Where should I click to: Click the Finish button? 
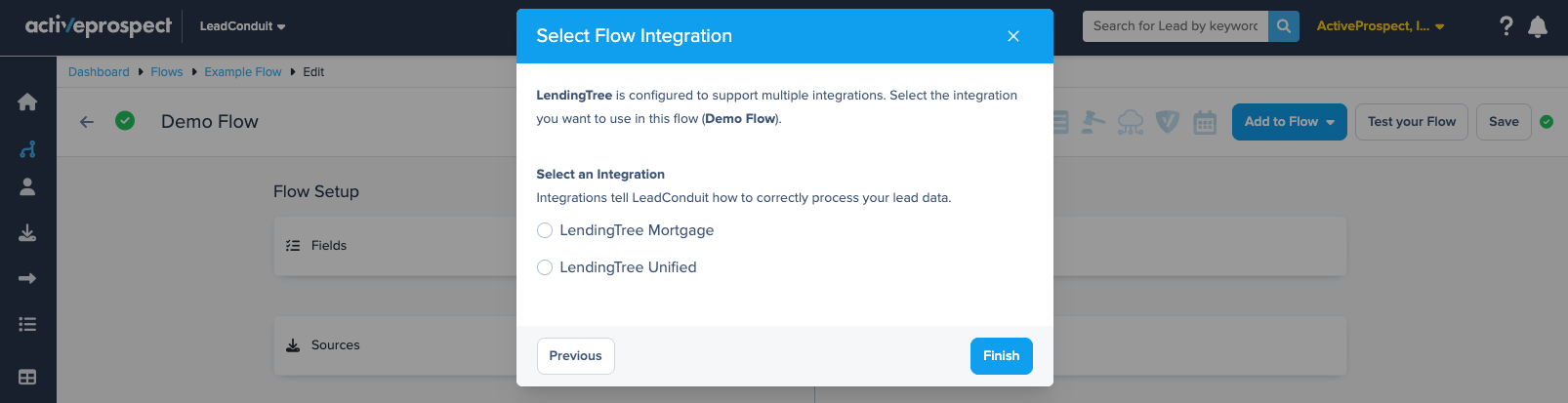tap(1002, 356)
